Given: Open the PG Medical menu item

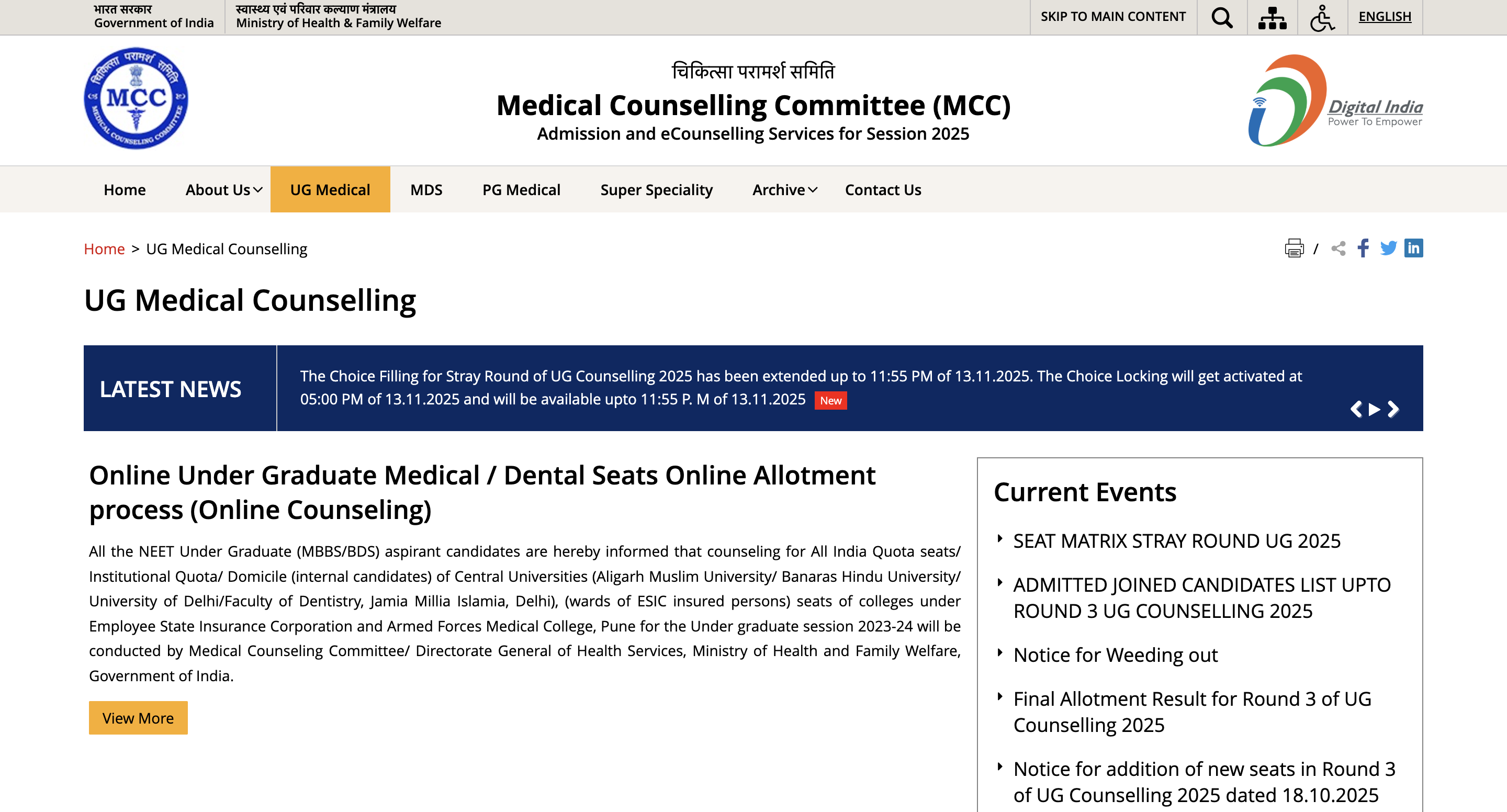Looking at the screenshot, I should (x=521, y=189).
